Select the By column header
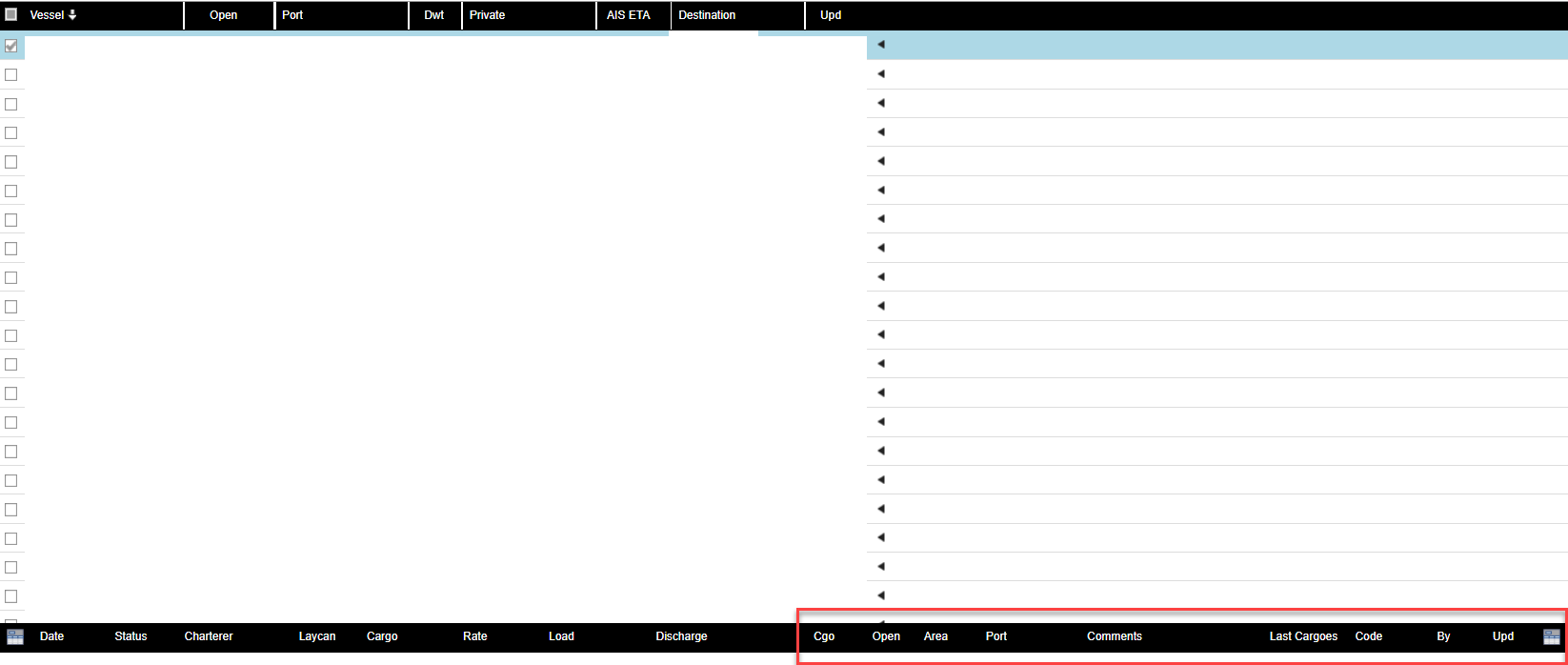 click(x=1443, y=636)
